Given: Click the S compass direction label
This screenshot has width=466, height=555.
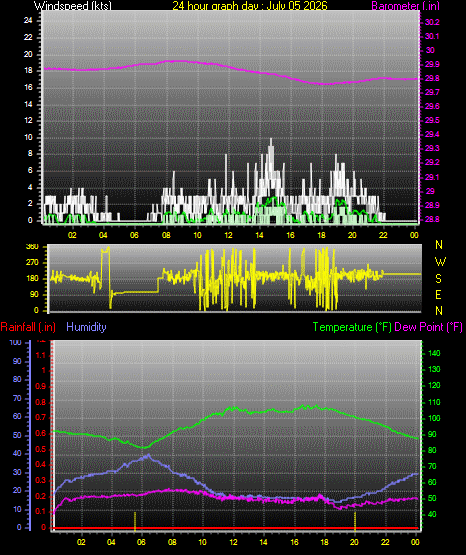Looking at the screenshot, I should (x=438, y=279).
